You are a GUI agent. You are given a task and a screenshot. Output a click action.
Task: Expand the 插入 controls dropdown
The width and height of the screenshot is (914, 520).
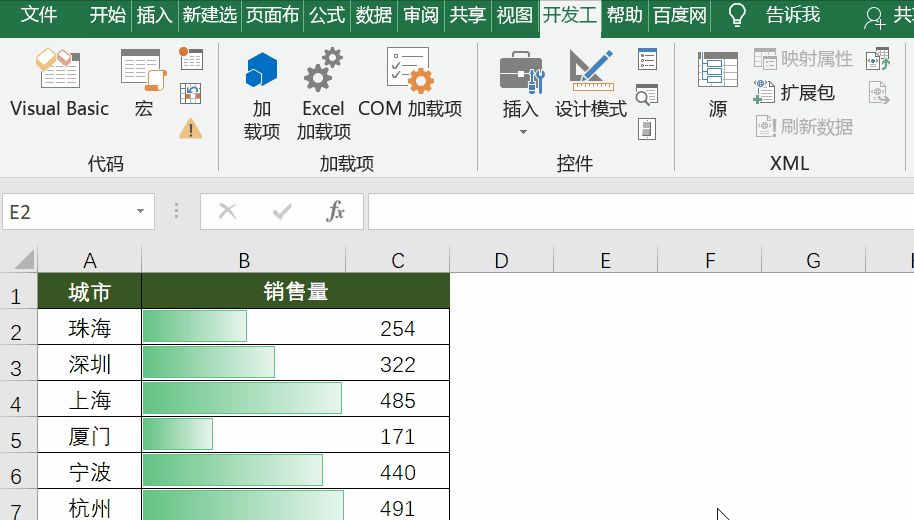pyautogui.click(x=523, y=132)
